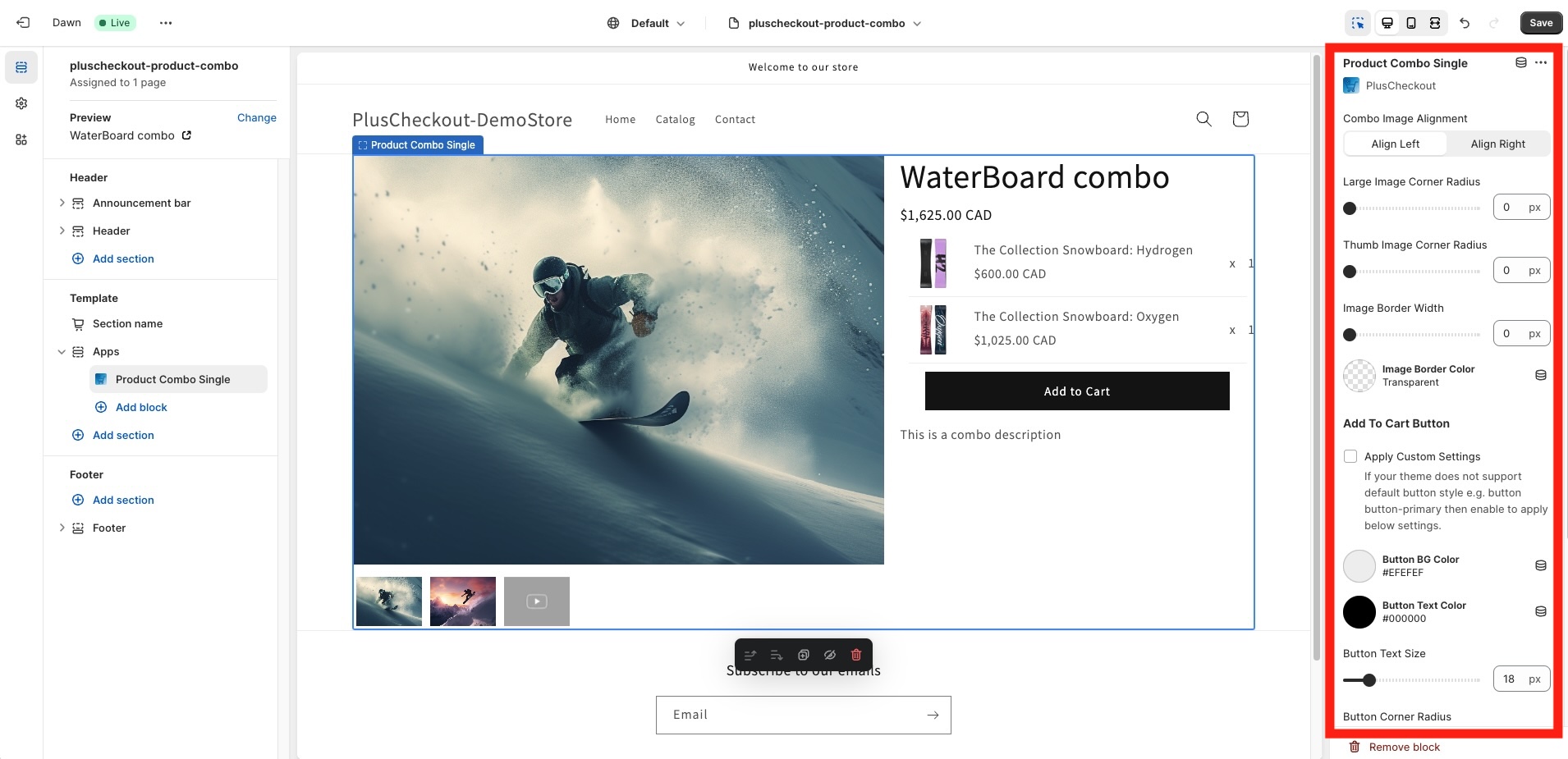The width and height of the screenshot is (1568, 759).
Task: Open the pluscheckout-product-combo template dropdown
Action: tap(826, 23)
